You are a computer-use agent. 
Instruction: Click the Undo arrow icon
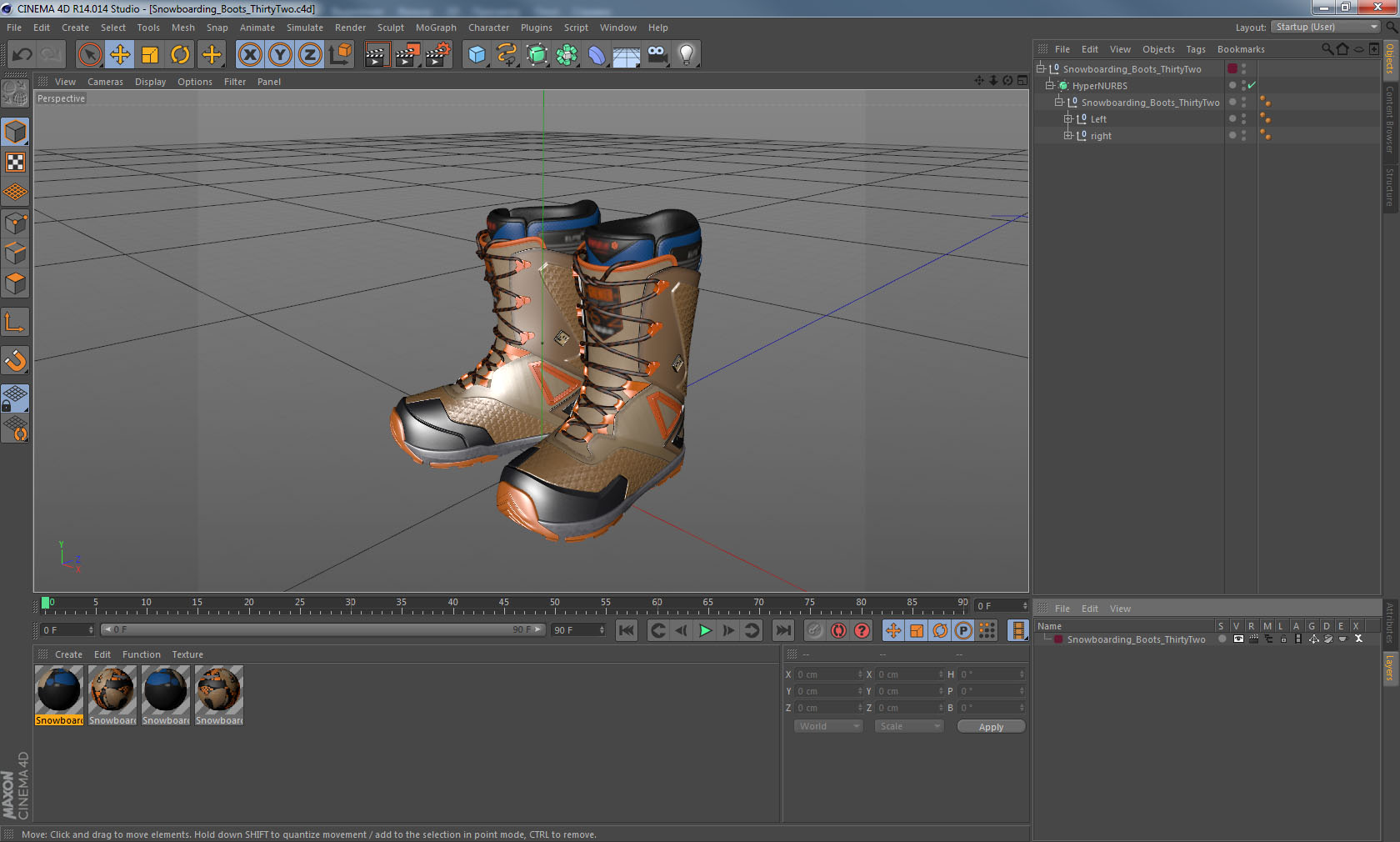[22, 55]
